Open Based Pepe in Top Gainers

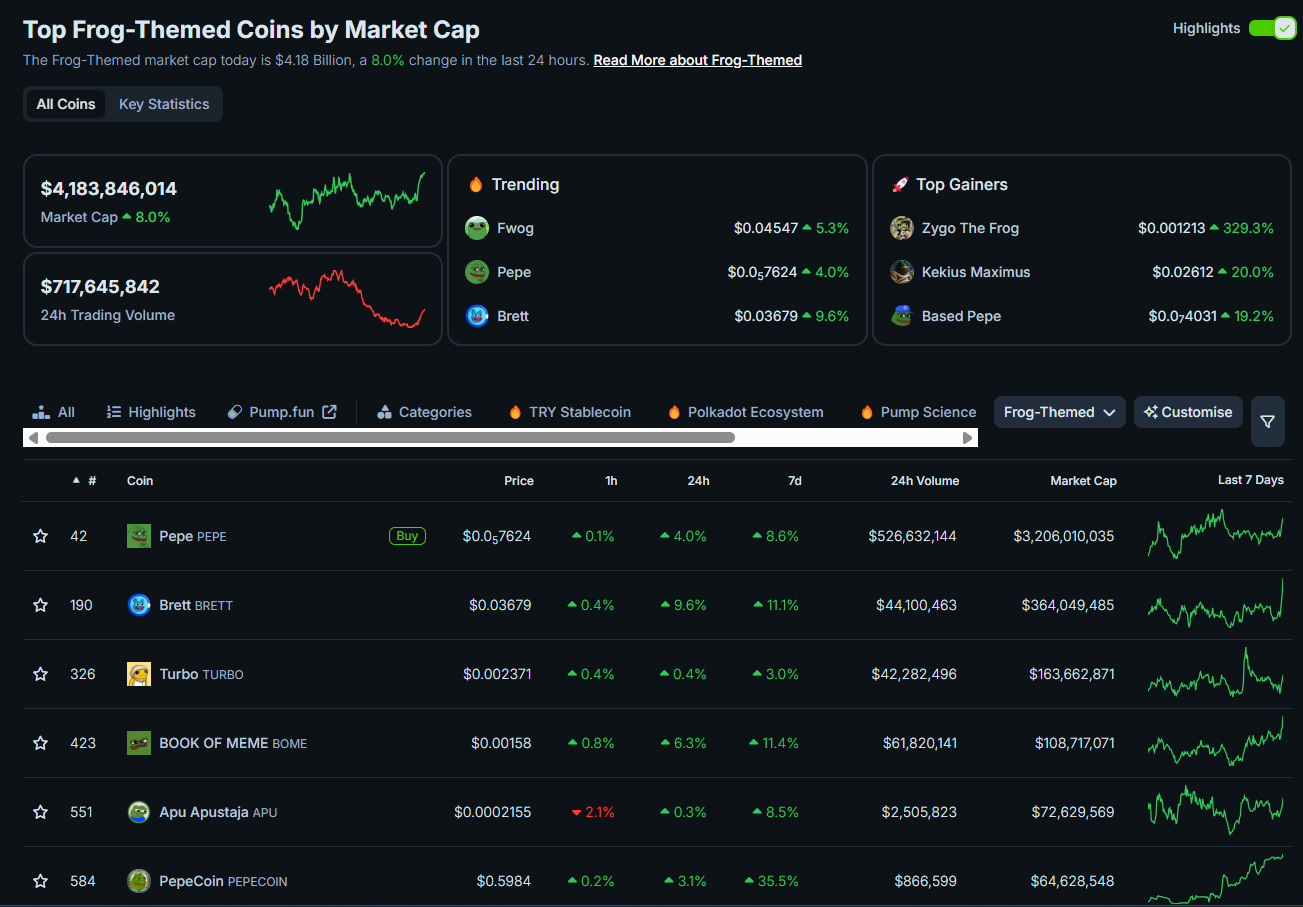pyautogui.click(x=961, y=316)
